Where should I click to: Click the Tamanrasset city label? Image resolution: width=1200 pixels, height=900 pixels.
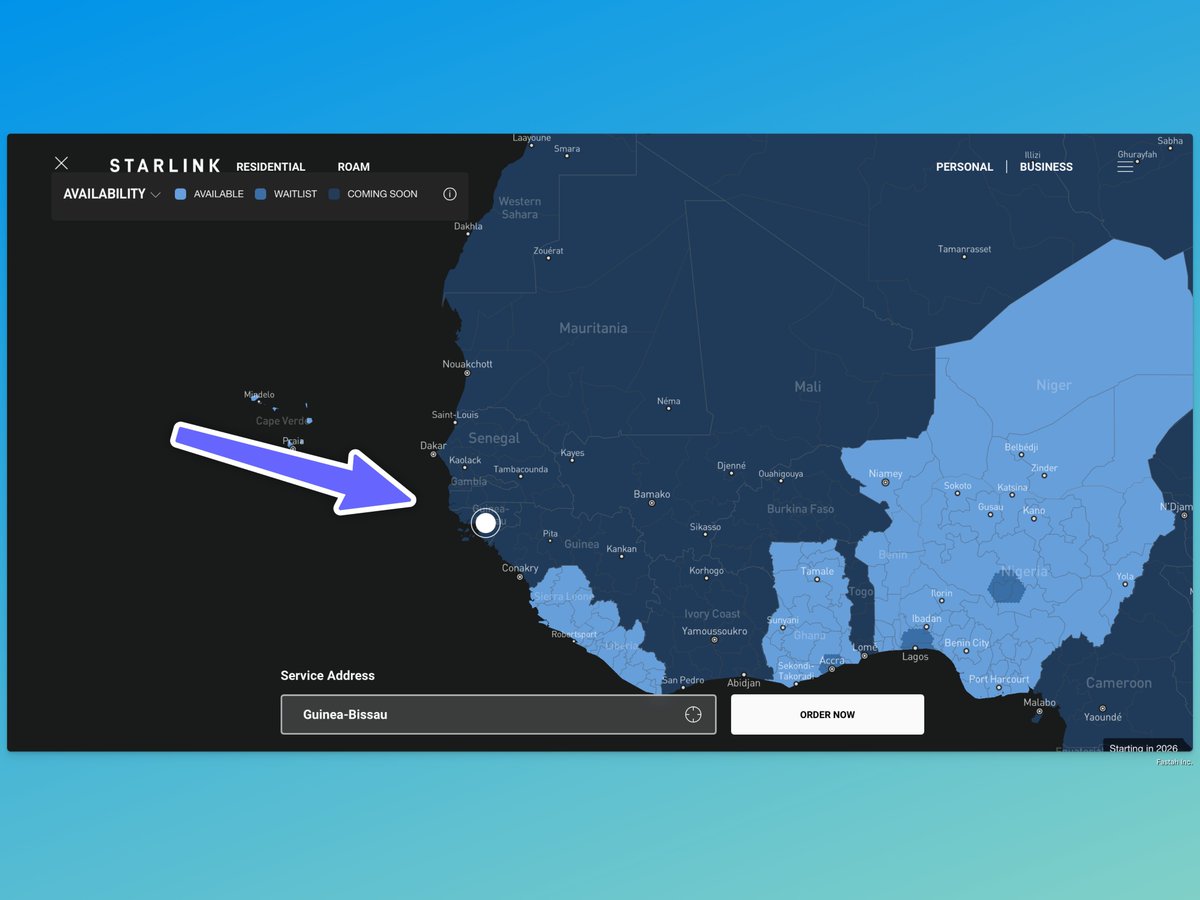coord(964,249)
